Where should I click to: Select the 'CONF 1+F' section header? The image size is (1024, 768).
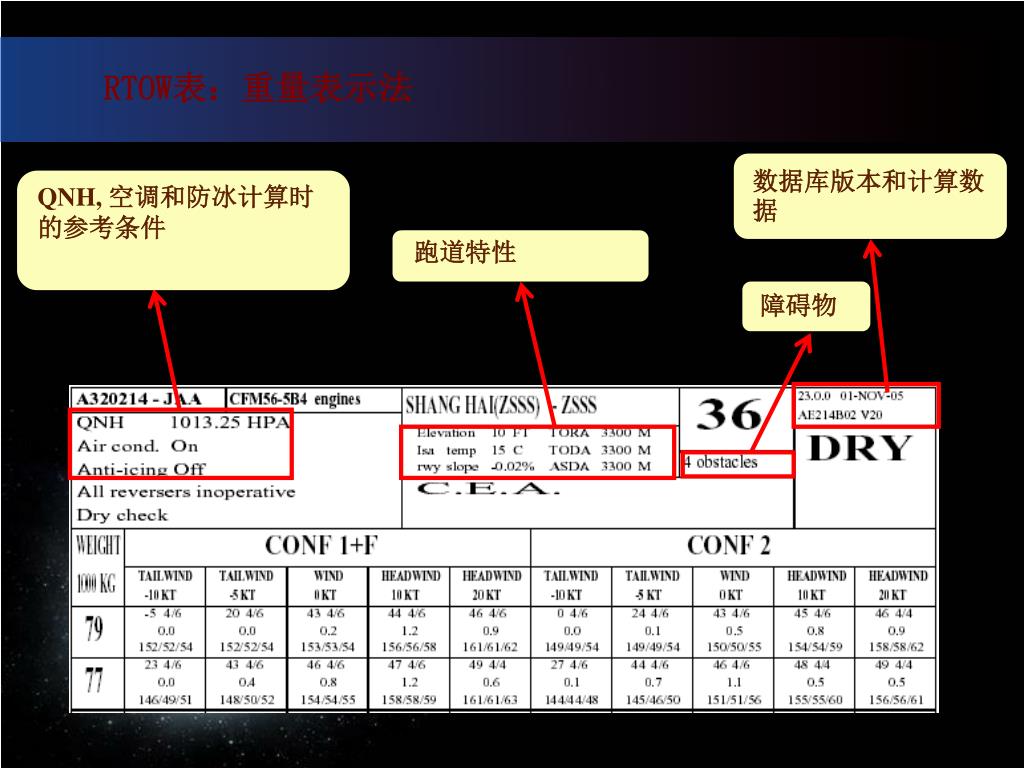(321, 545)
